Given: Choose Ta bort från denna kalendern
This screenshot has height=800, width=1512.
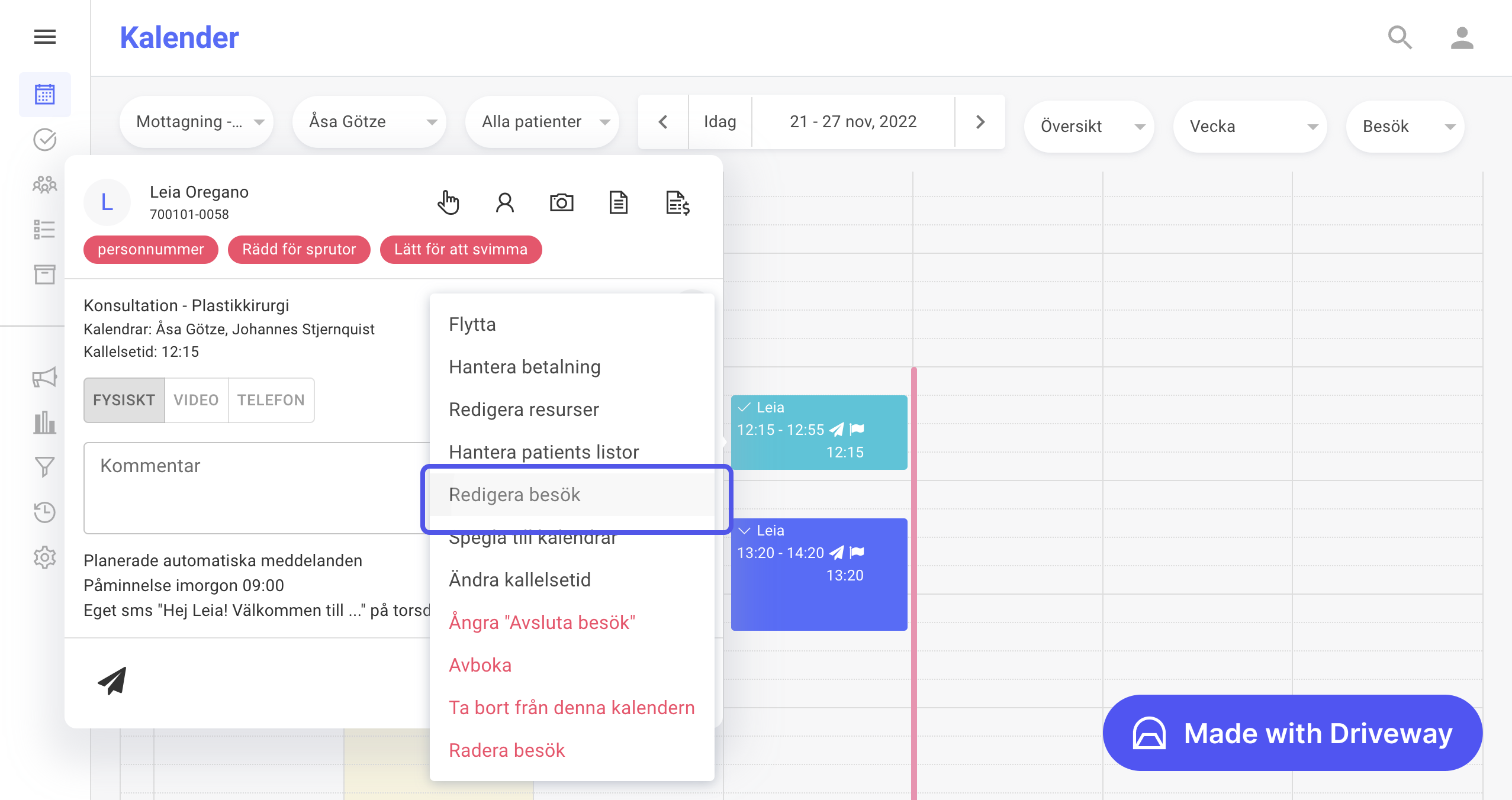Looking at the screenshot, I should click(x=572, y=708).
